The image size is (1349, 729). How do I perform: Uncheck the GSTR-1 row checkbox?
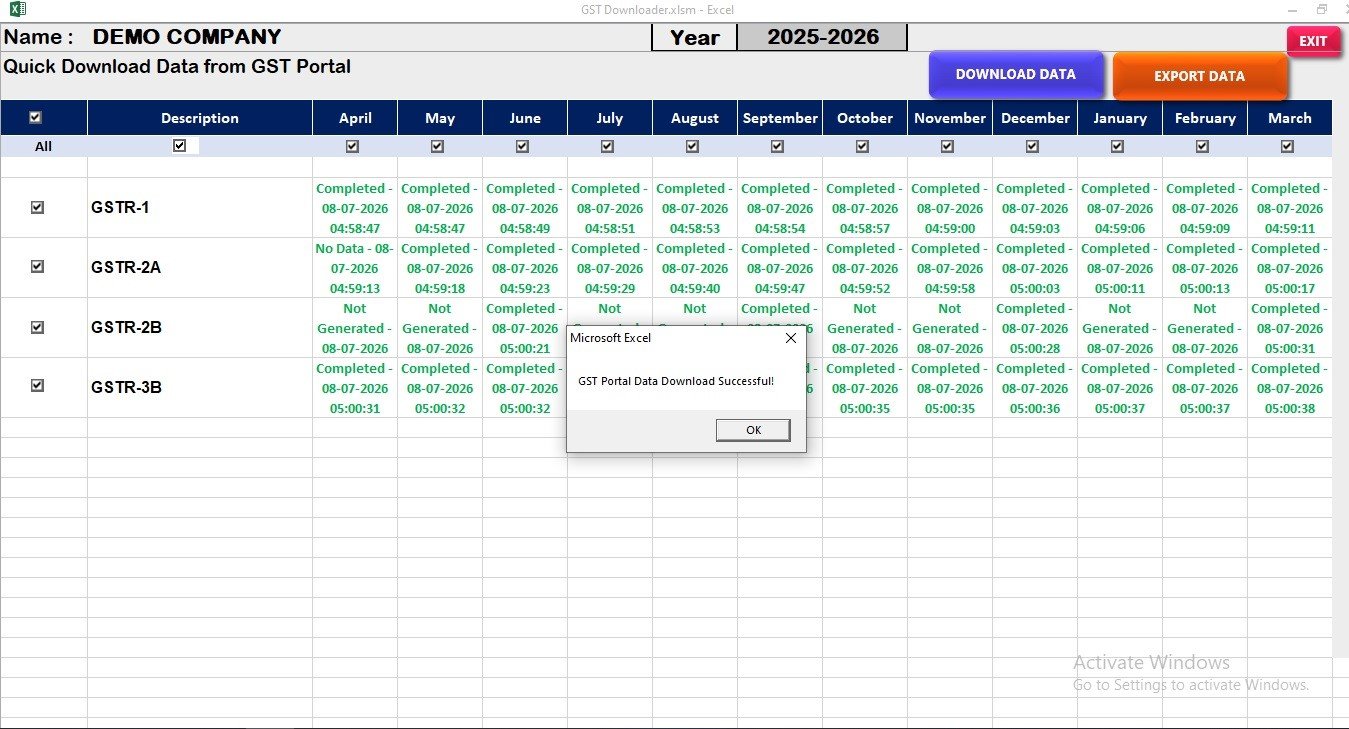pos(37,207)
